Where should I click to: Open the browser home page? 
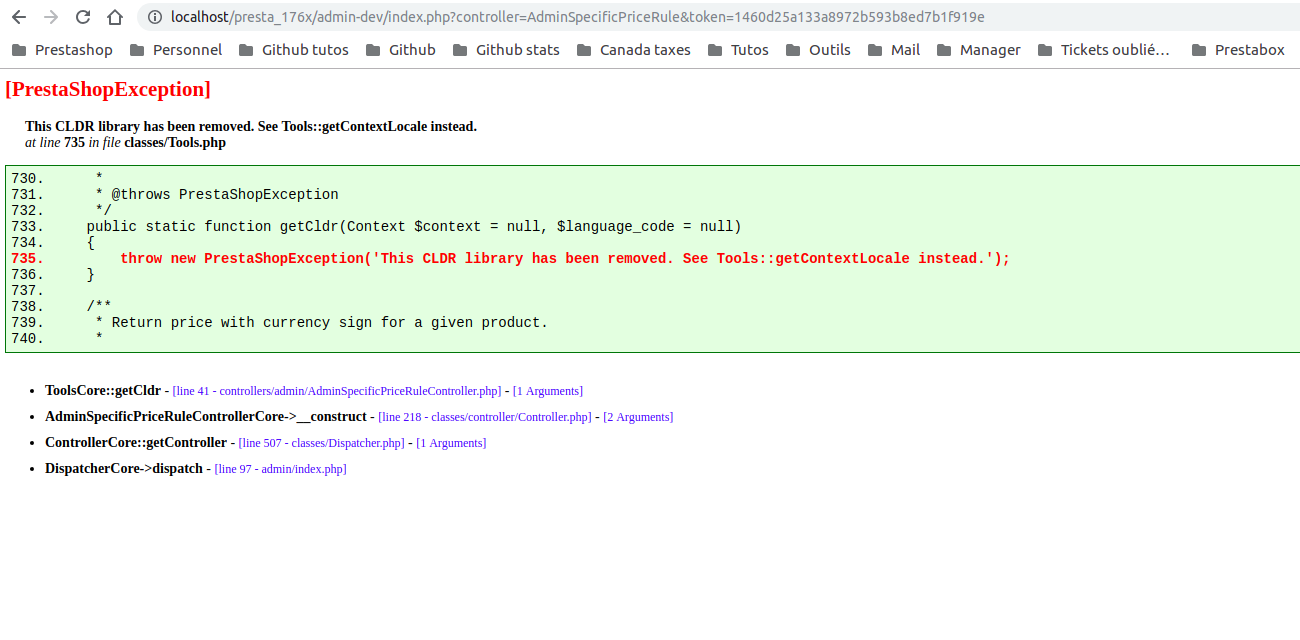(114, 16)
